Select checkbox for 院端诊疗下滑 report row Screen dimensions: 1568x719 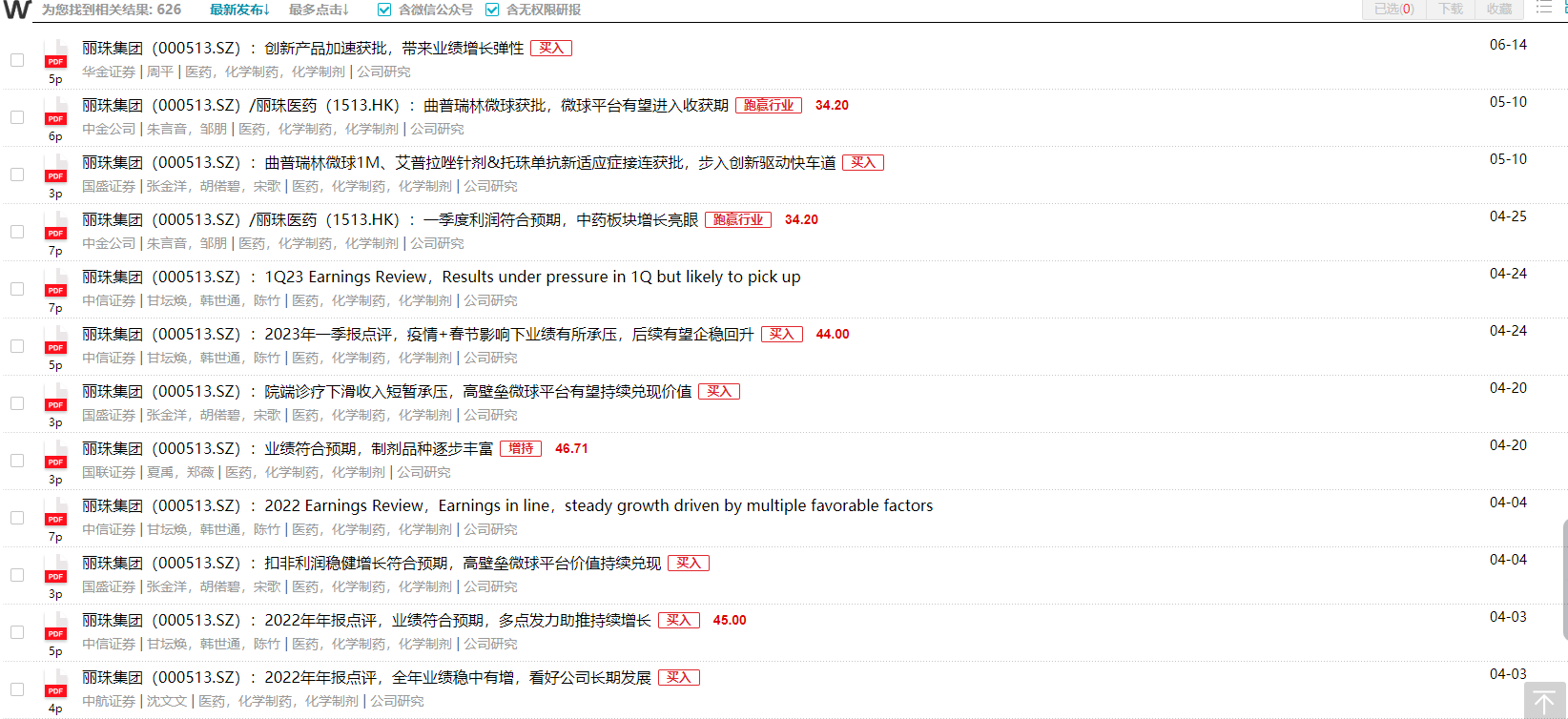(17, 403)
